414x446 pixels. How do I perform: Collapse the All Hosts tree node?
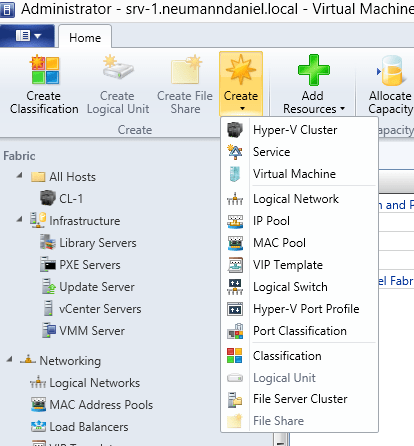point(20,175)
